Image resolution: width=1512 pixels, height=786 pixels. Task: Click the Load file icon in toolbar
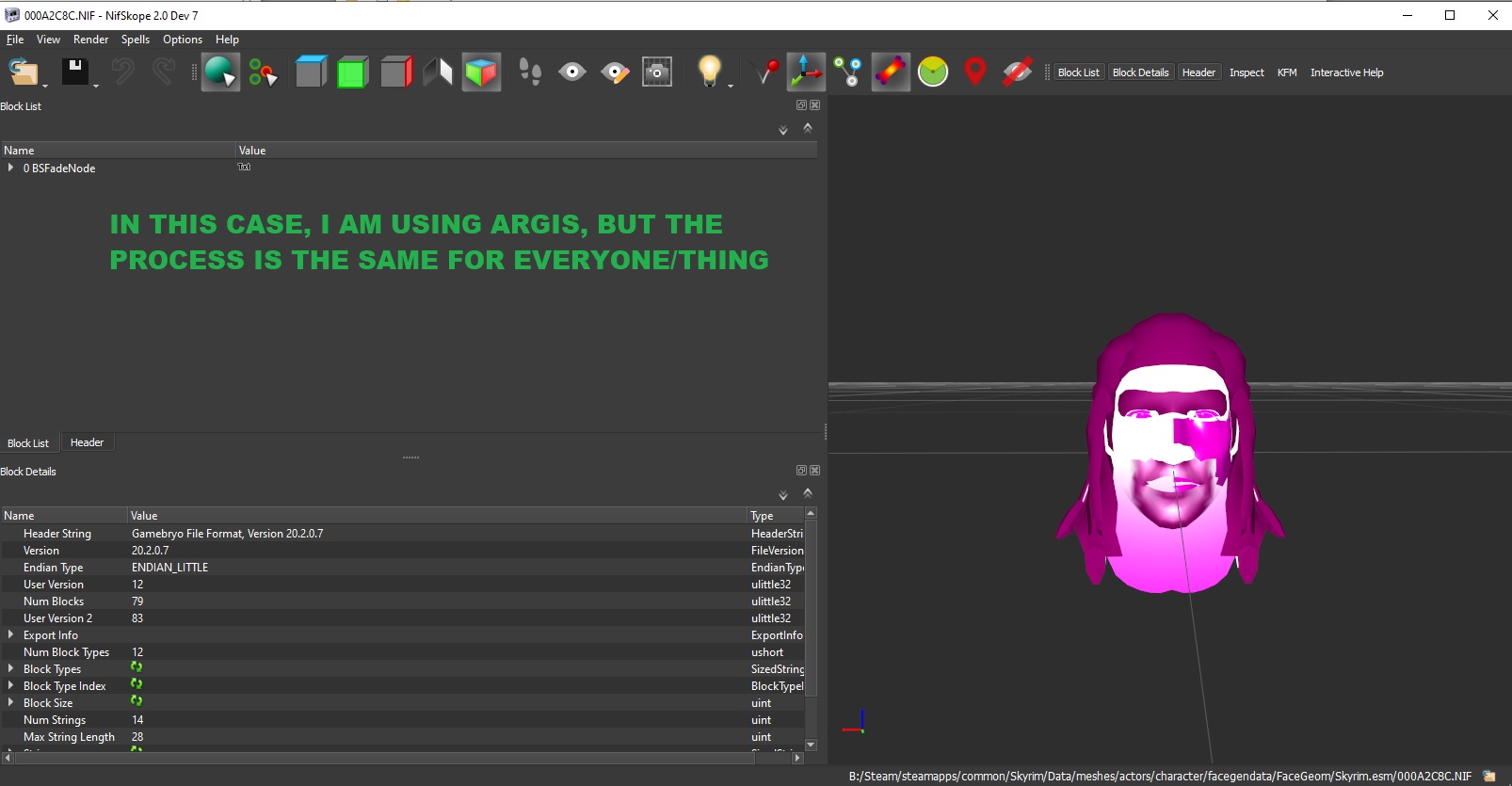tap(24, 72)
